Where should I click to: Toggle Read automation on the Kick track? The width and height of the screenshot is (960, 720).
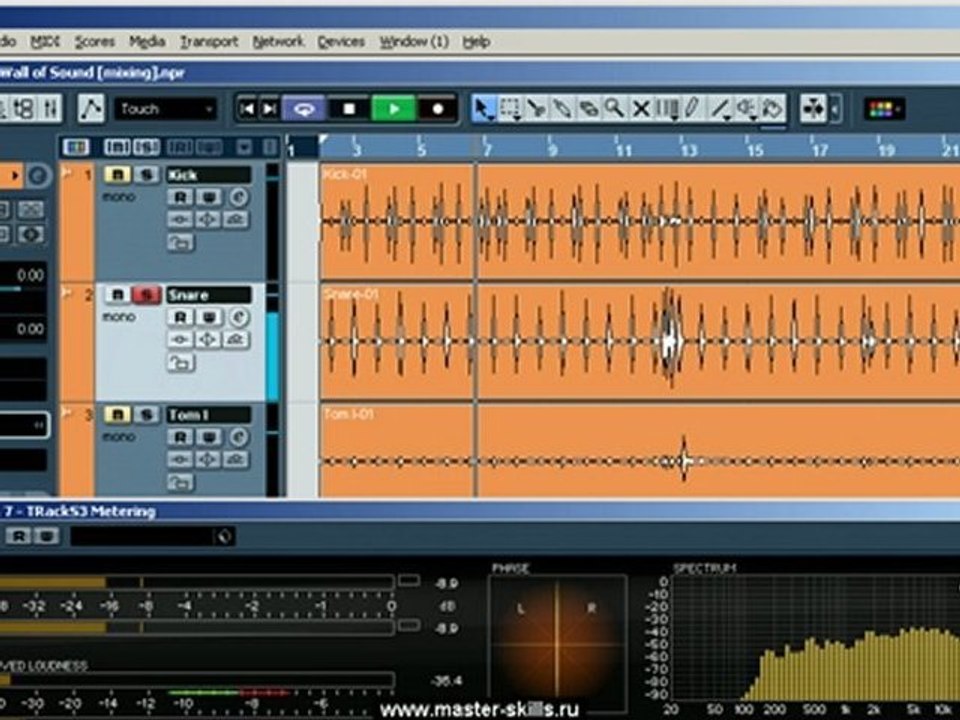click(180, 197)
